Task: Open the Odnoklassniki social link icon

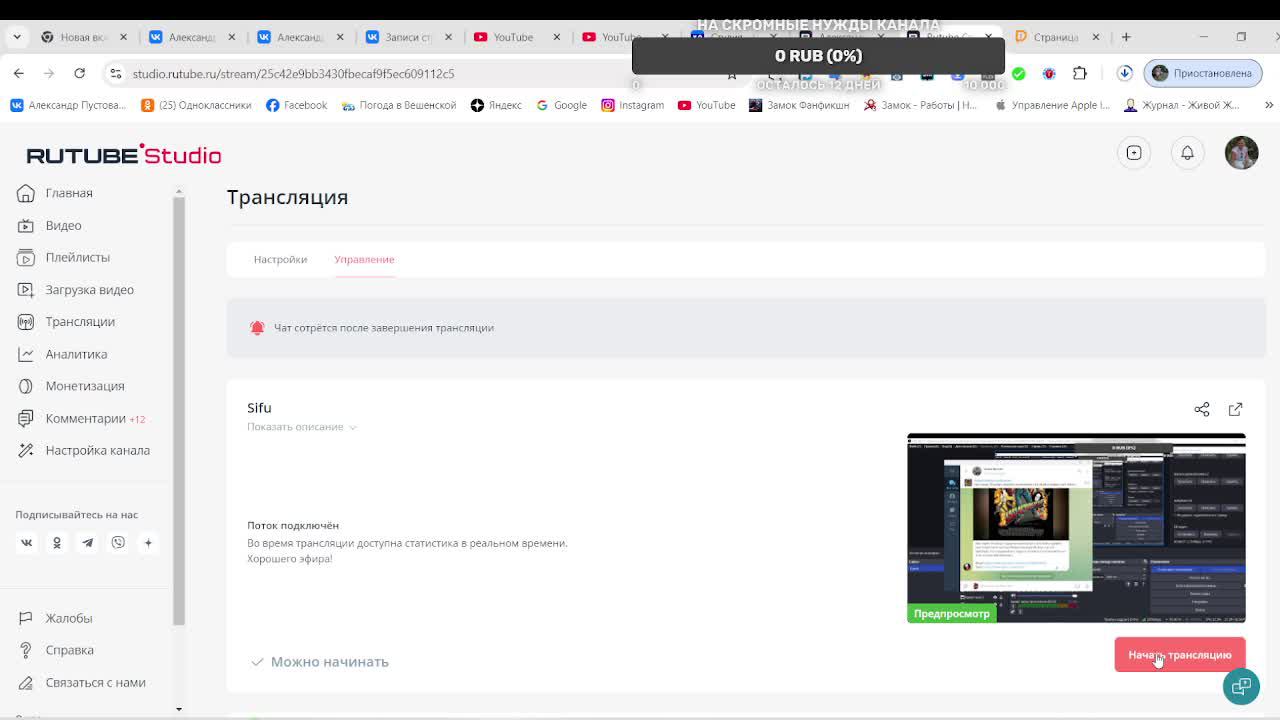Action: pyautogui.click(x=57, y=542)
